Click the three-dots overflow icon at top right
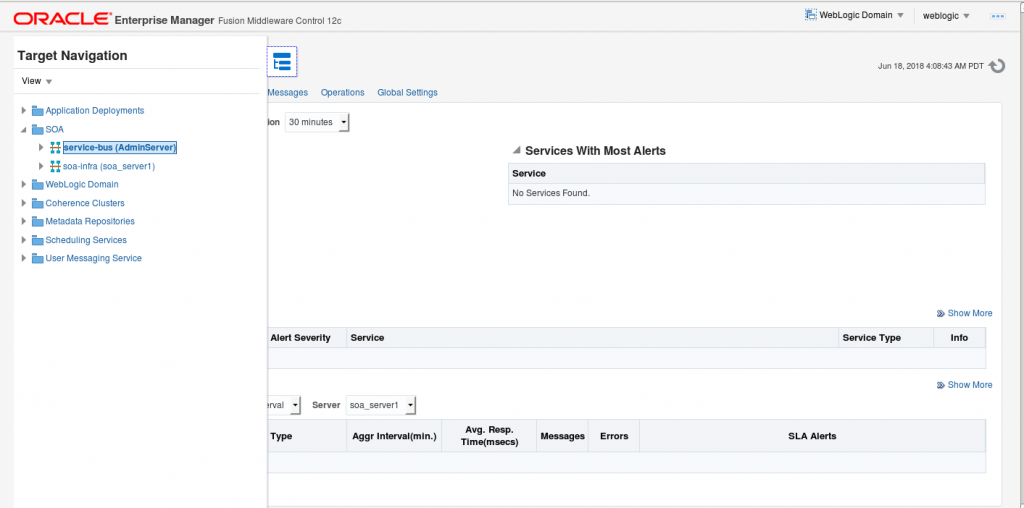This screenshot has width=1024, height=508. click(997, 16)
